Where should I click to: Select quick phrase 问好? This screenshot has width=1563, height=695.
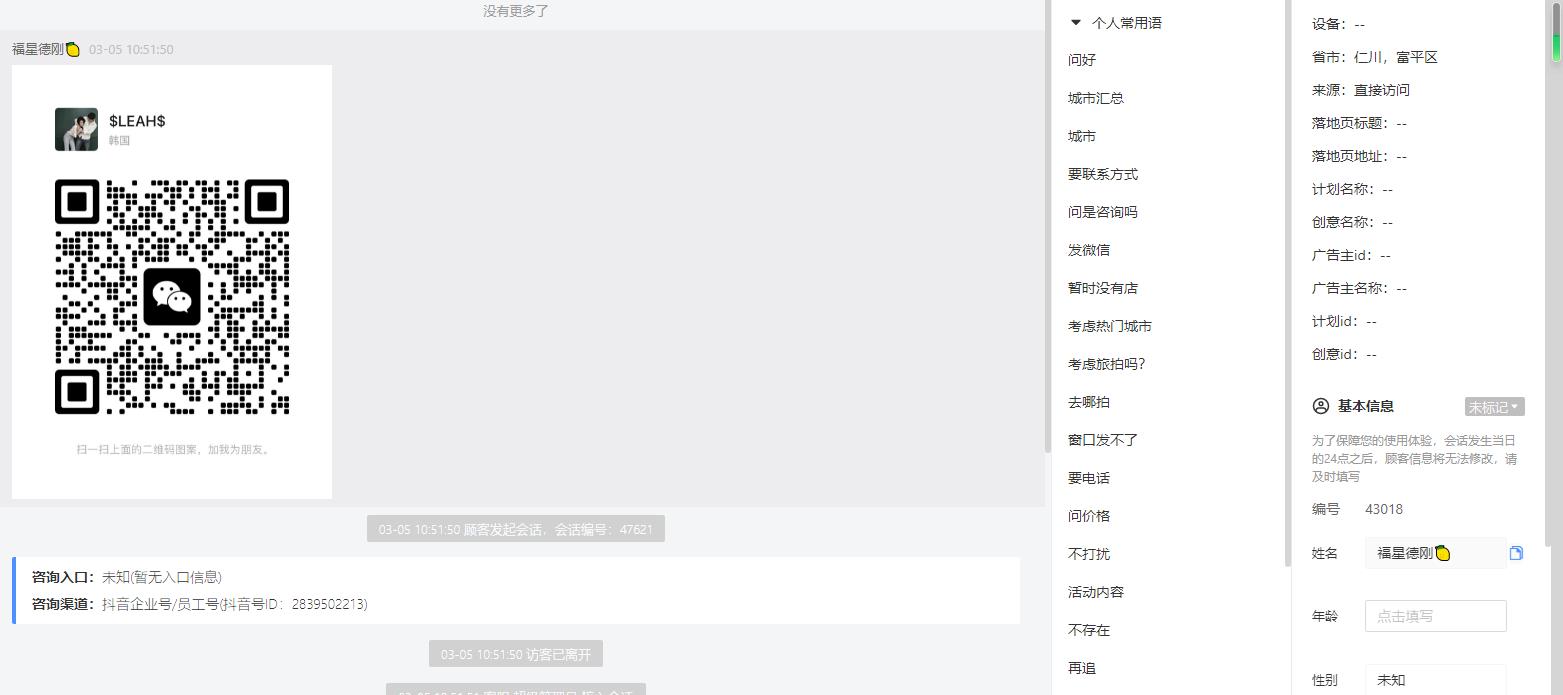coord(1082,60)
